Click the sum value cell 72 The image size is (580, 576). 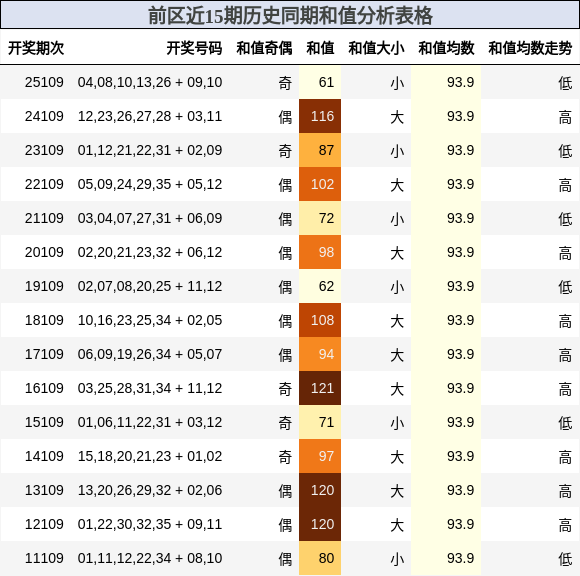pos(320,218)
